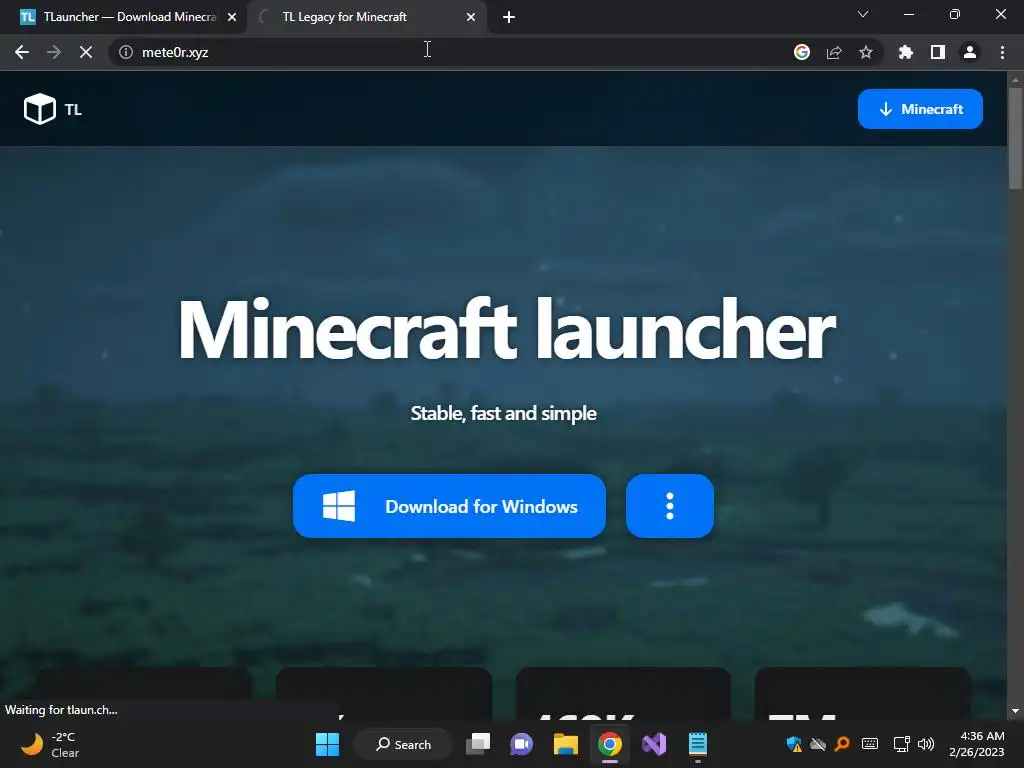Viewport: 1024px width, 768px height.
Task: Click the orange magnifier tray icon
Action: (843, 744)
